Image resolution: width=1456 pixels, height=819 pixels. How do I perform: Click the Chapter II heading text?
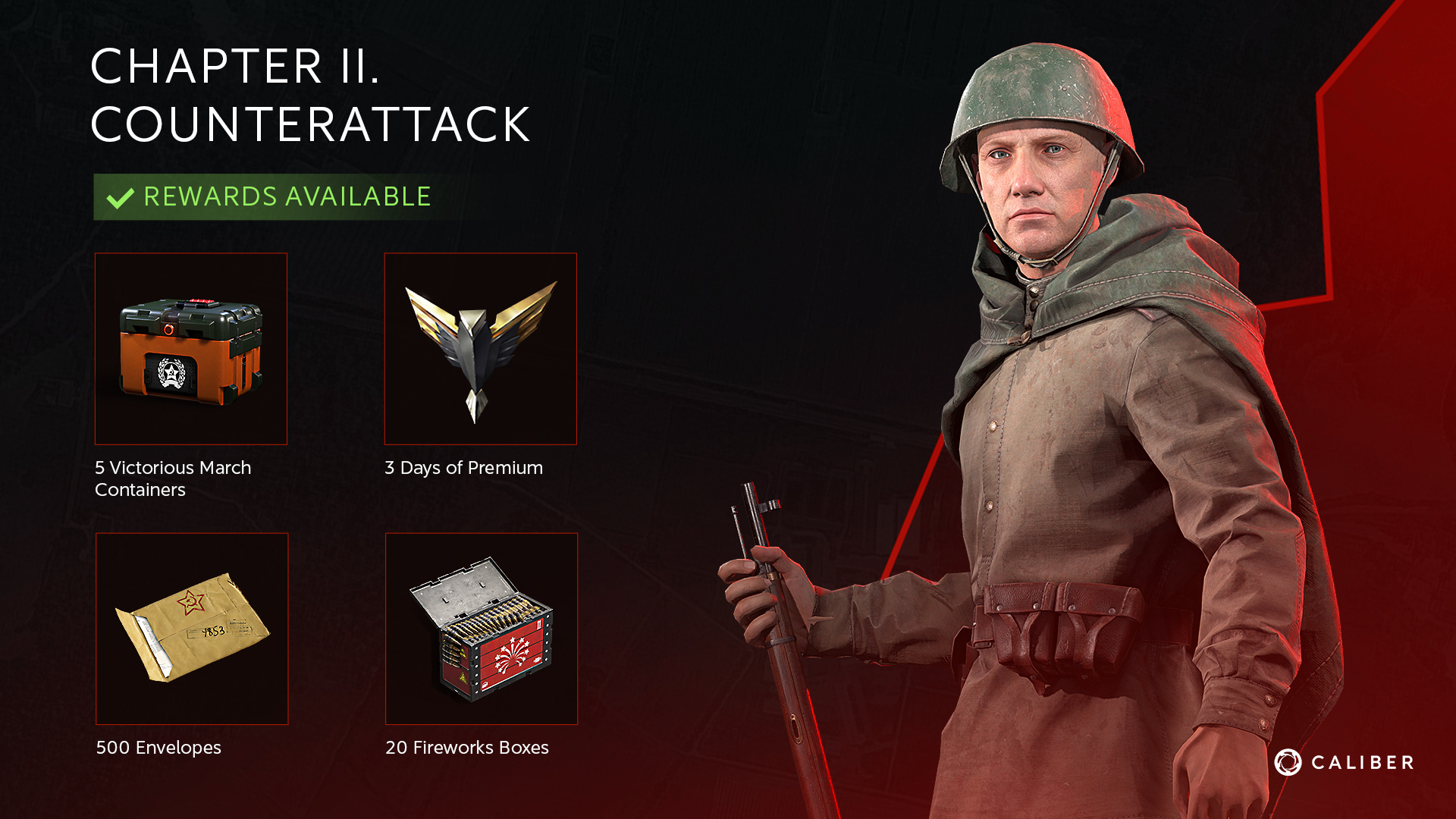click(235, 66)
